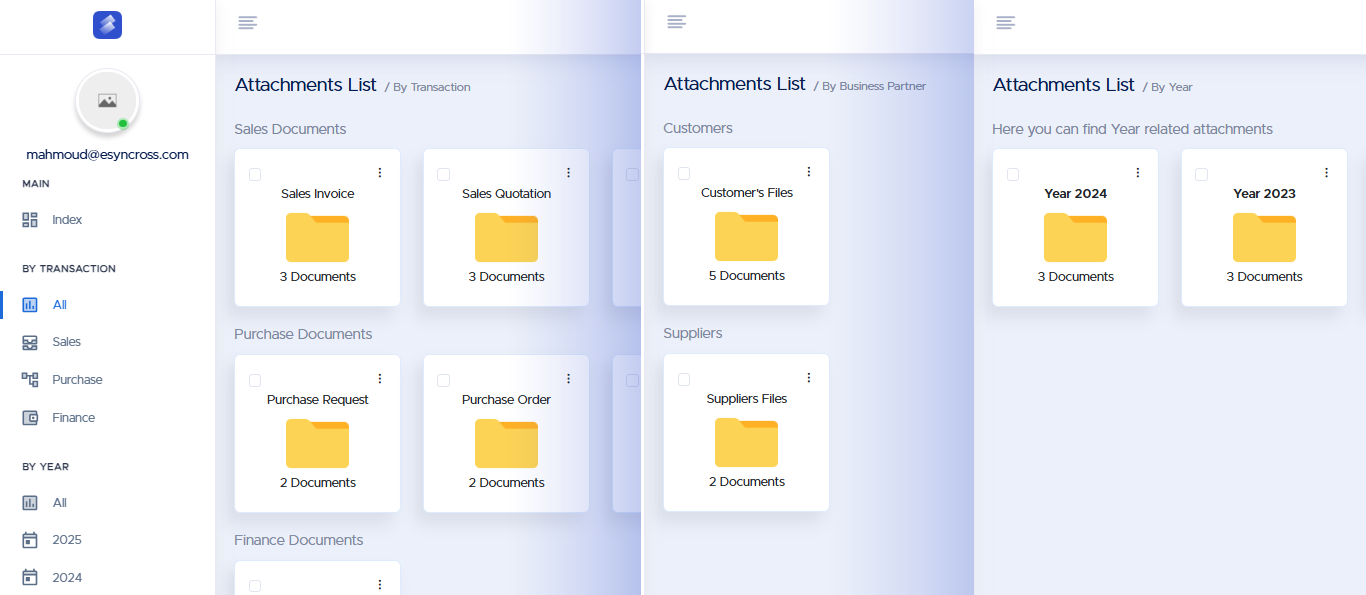The height and width of the screenshot is (595, 1366).
Task: Open Sales in the sidebar
Action: pyautogui.click(x=66, y=342)
